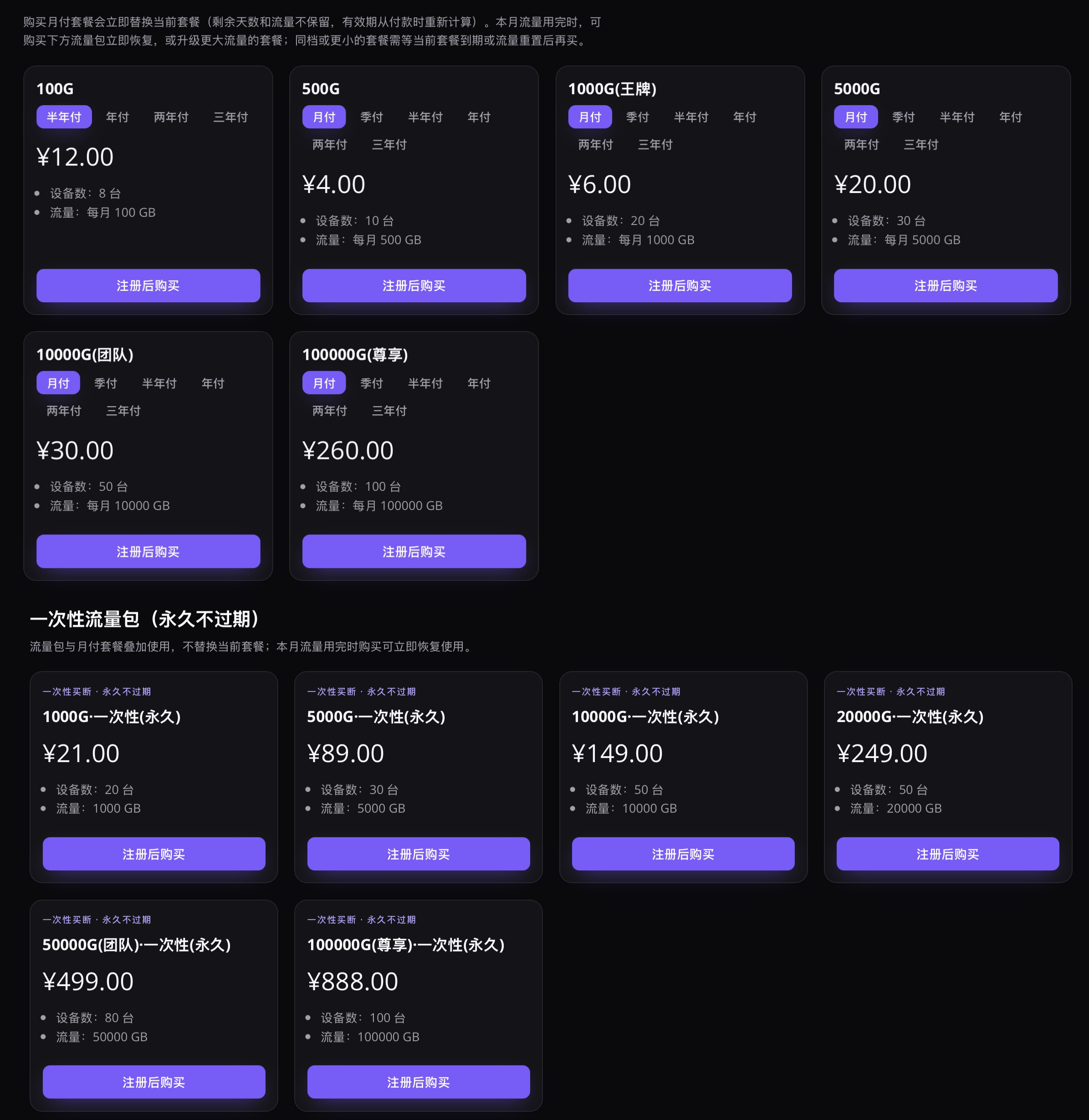Pick 年付 on the 100000G(尊享) plan
Viewport: 1089px width, 1120px height.
(479, 383)
